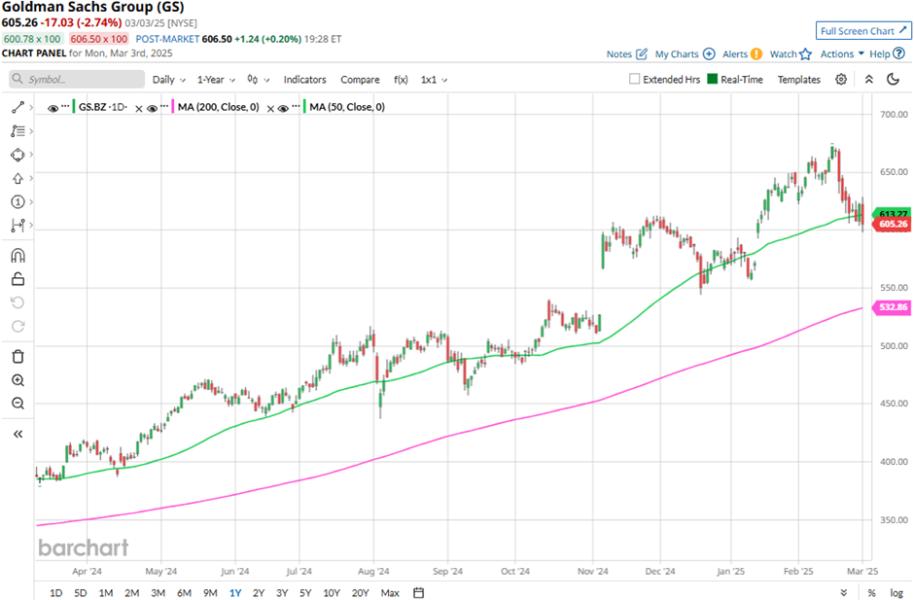The height and width of the screenshot is (600, 914).
Task: Hide the MA 200 indicator
Action: (152, 108)
